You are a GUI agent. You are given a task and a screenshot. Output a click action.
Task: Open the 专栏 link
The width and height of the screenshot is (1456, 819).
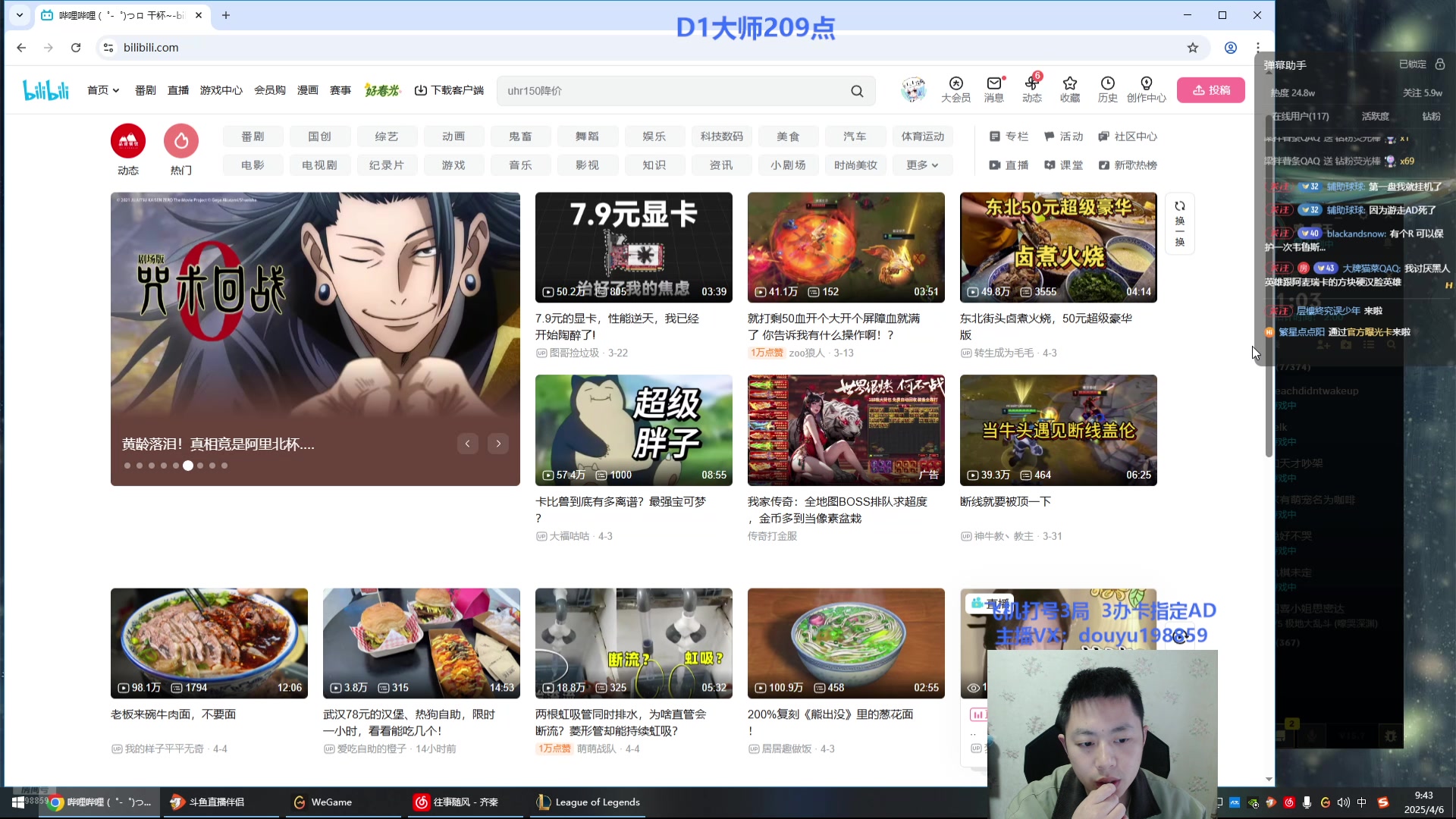pos(1009,136)
